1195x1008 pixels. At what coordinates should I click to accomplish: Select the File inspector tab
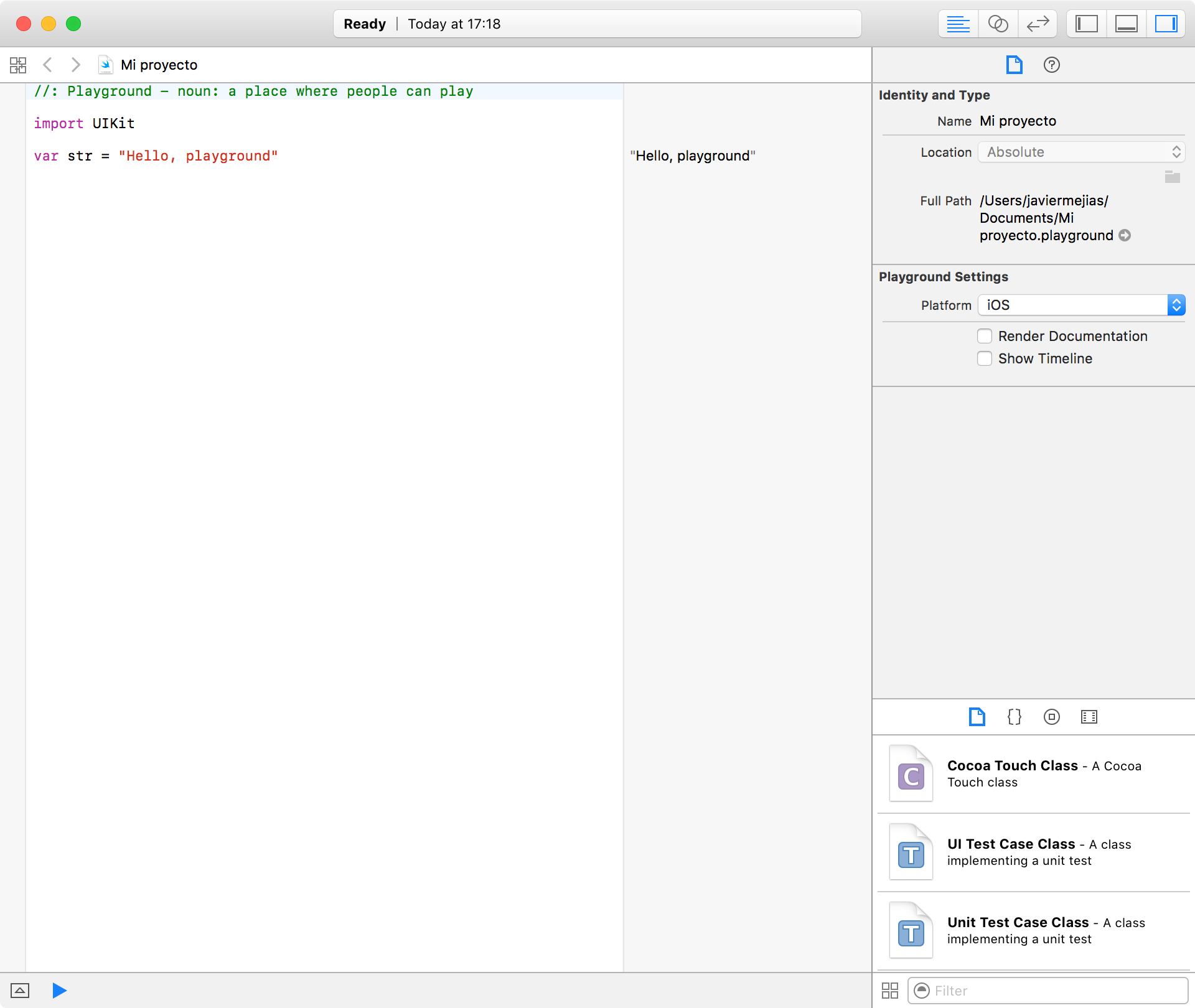[x=1014, y=65]
